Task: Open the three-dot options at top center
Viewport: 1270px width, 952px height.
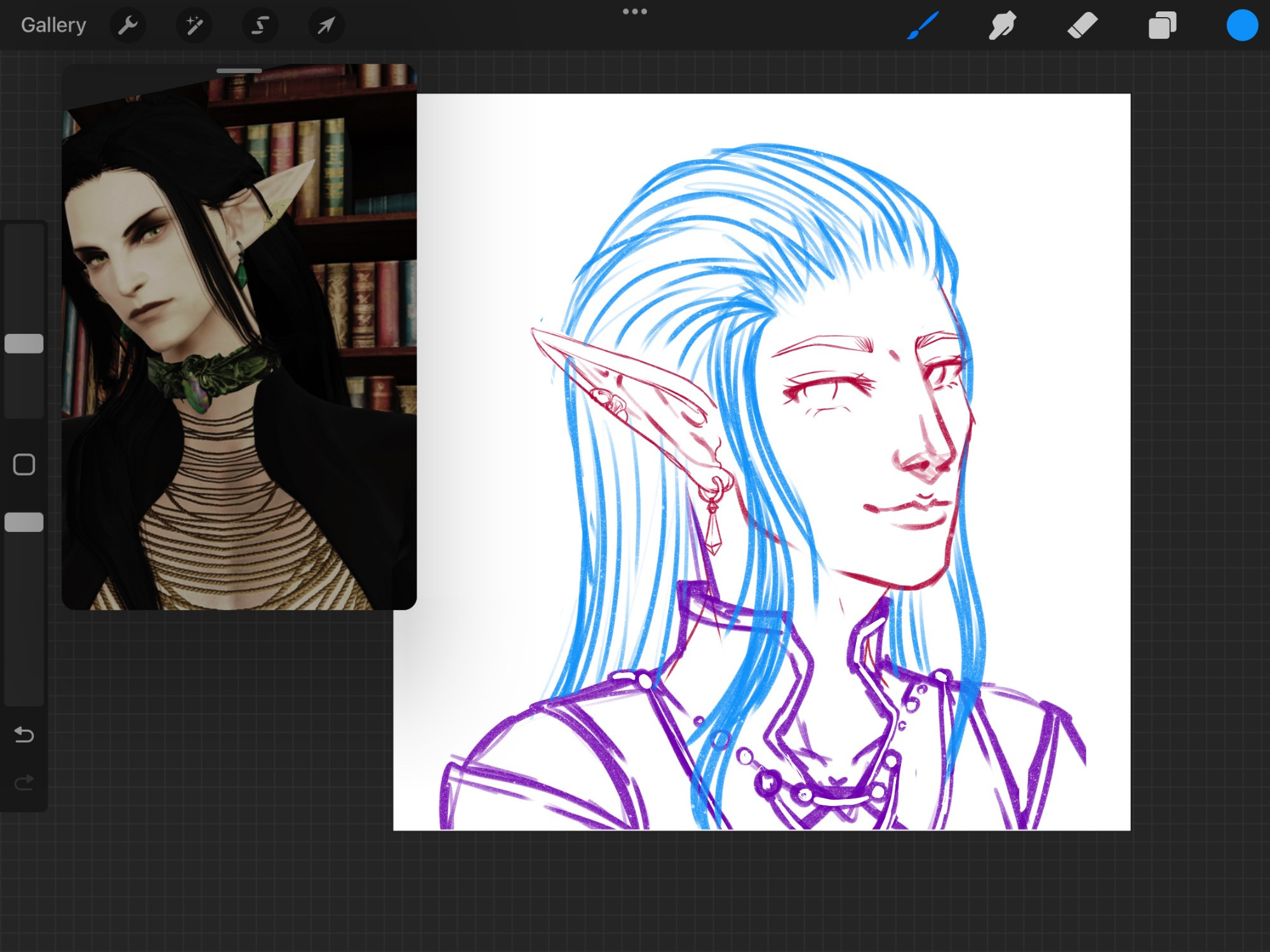Action: [x=635, y=11]
